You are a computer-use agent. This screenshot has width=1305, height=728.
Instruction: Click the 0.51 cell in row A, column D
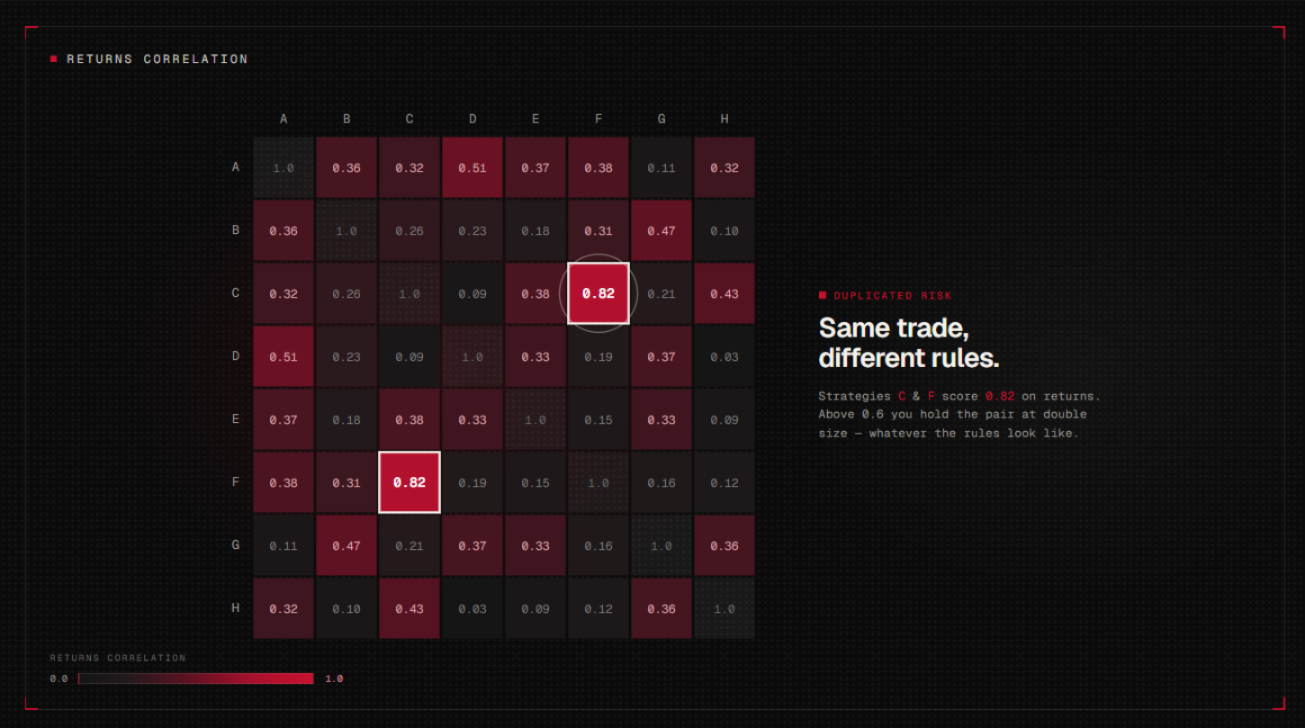(472, 167)
